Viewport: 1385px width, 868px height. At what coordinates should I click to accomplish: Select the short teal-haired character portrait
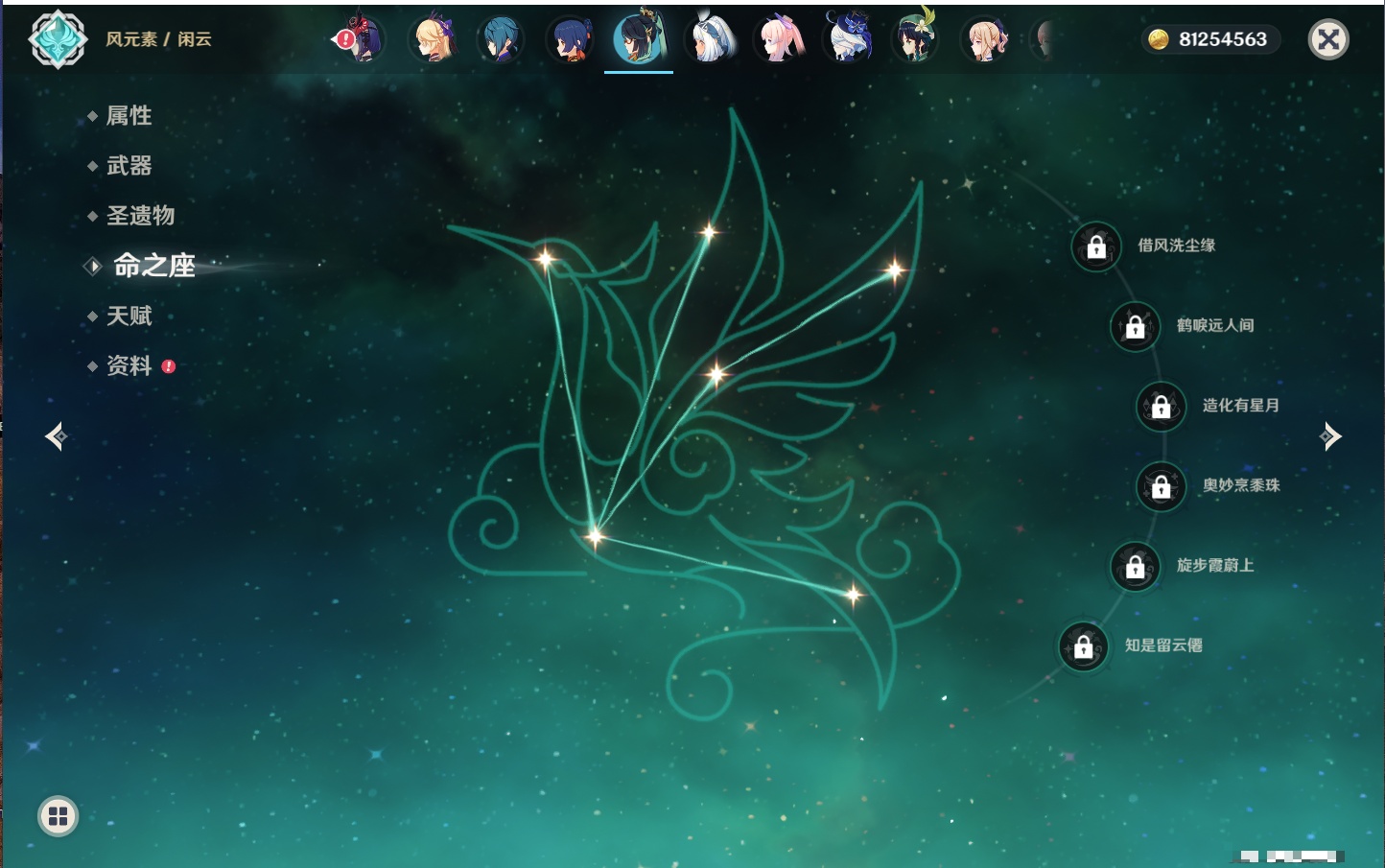(500, 39)
